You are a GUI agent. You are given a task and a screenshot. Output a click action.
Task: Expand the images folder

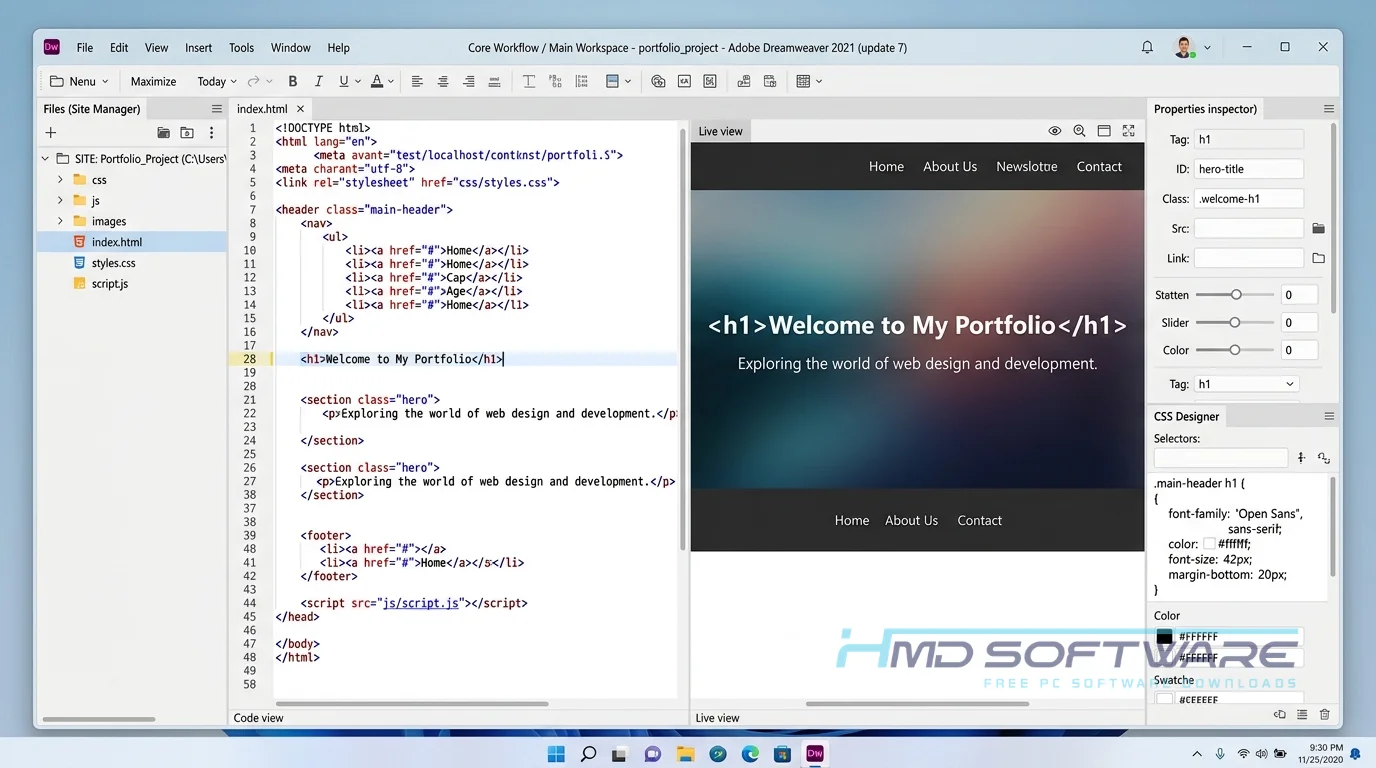(60, 221)
